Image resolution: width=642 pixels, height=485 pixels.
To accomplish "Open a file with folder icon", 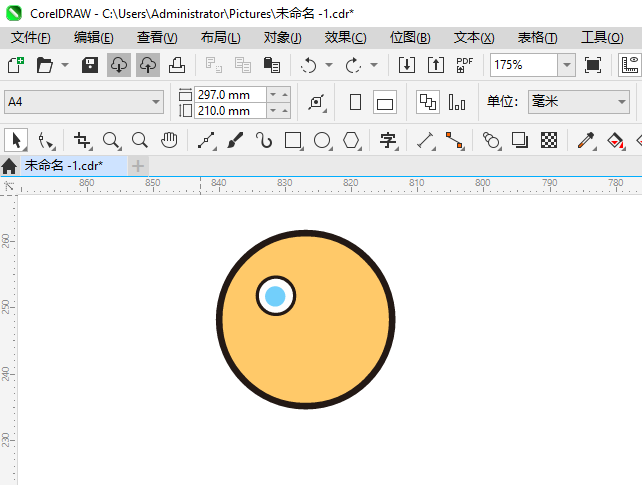I will click(45, 65).
